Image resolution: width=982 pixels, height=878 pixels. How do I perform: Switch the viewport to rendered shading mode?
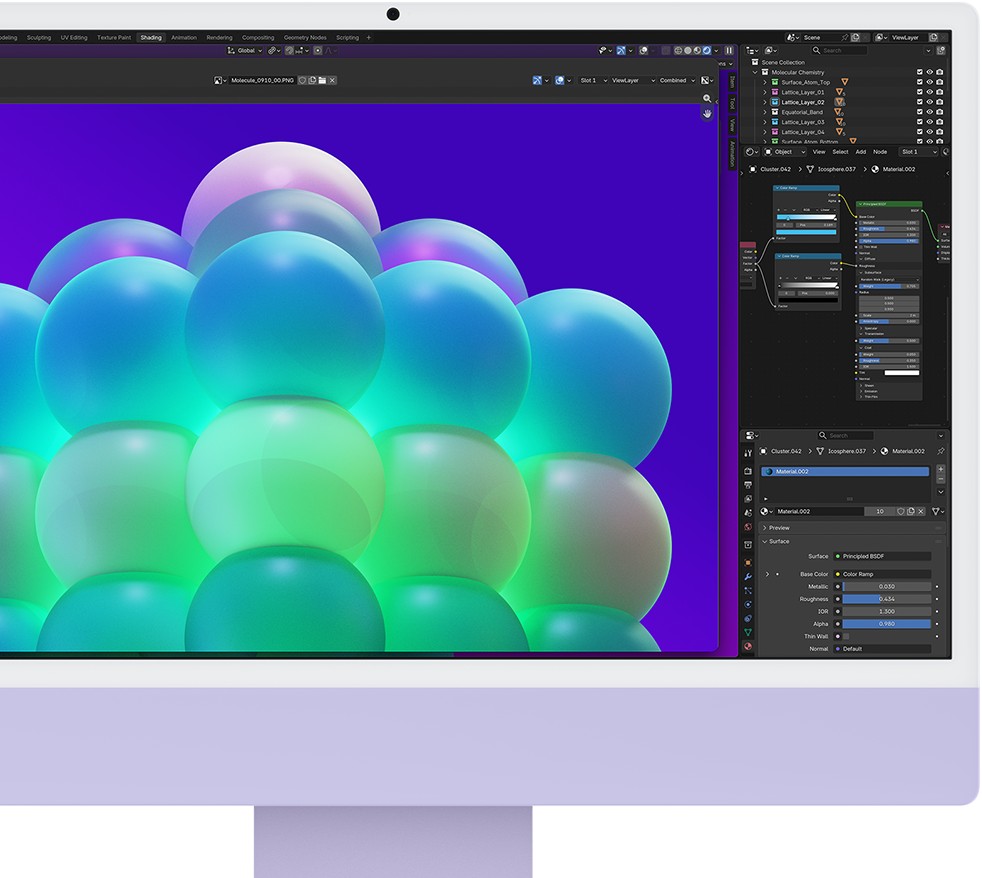pos(707,50)
